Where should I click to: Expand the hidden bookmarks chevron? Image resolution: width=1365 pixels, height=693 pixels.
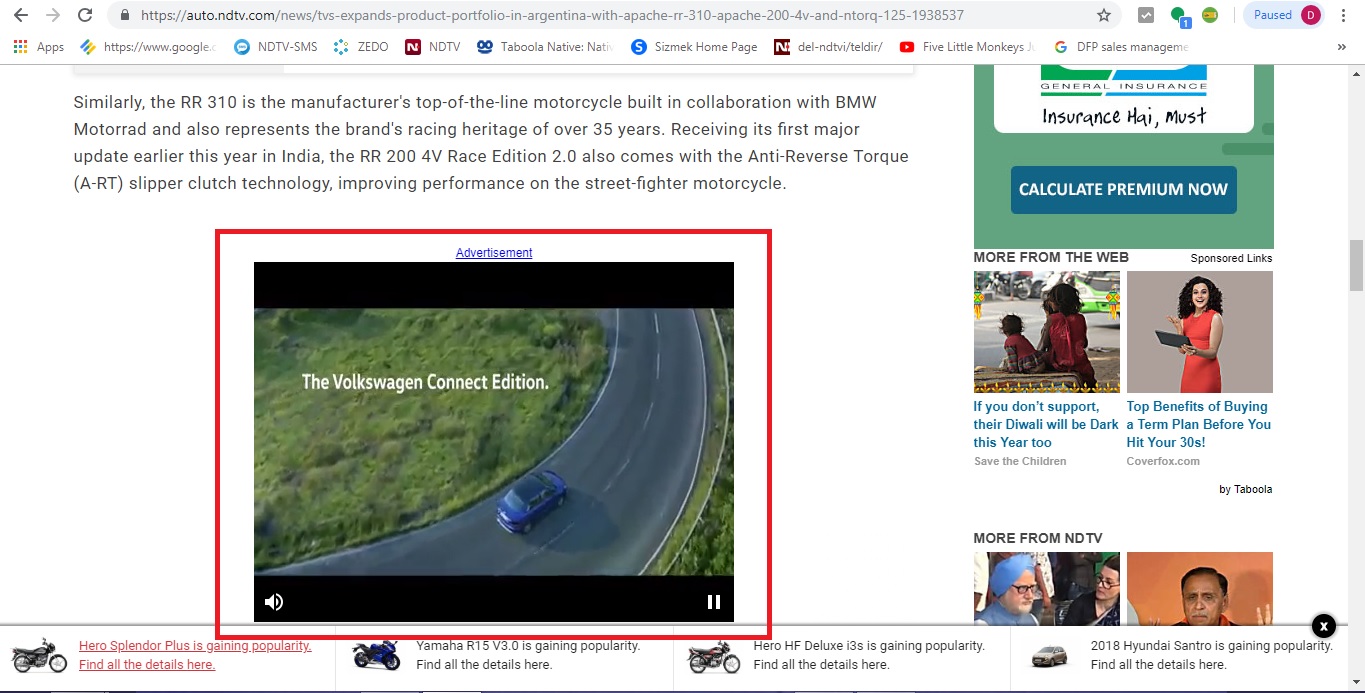pos(1341,47)
